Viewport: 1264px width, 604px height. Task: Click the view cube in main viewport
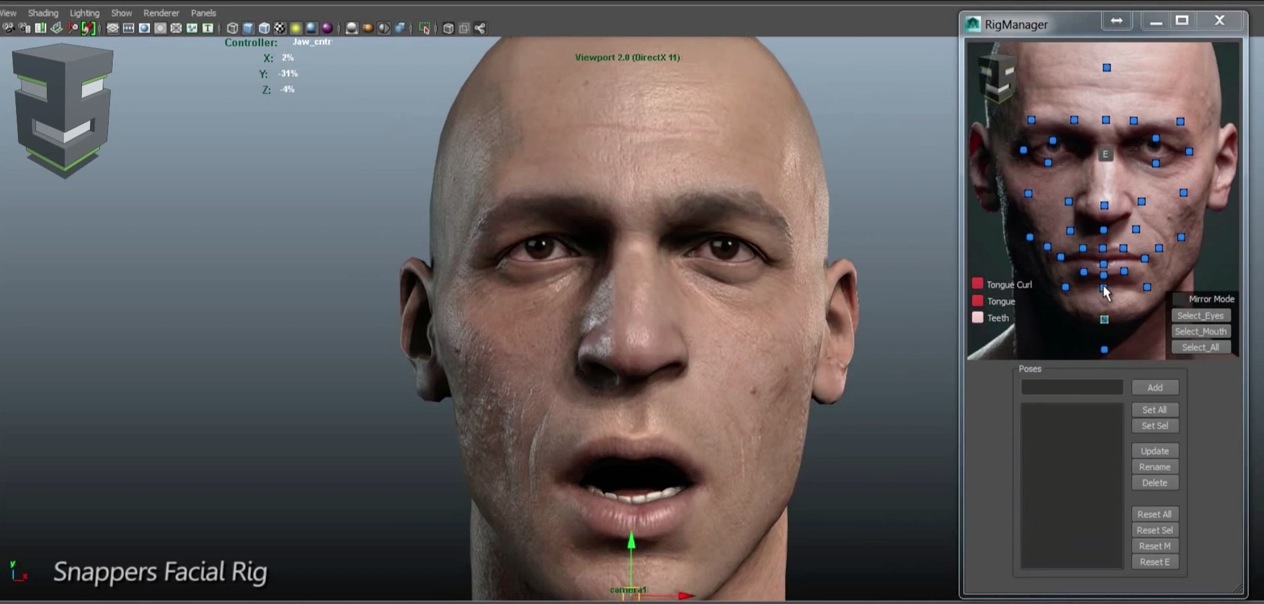[x=63, y=108]
